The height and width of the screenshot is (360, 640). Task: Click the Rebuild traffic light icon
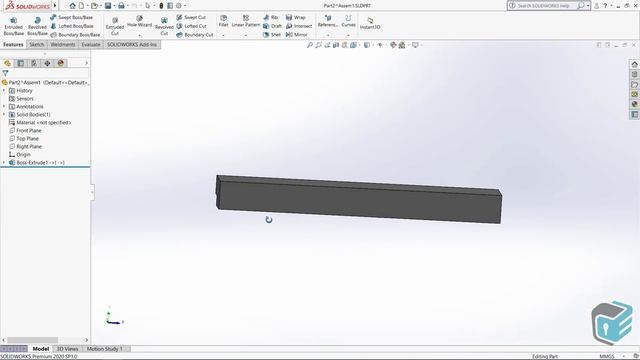[161, 6]
